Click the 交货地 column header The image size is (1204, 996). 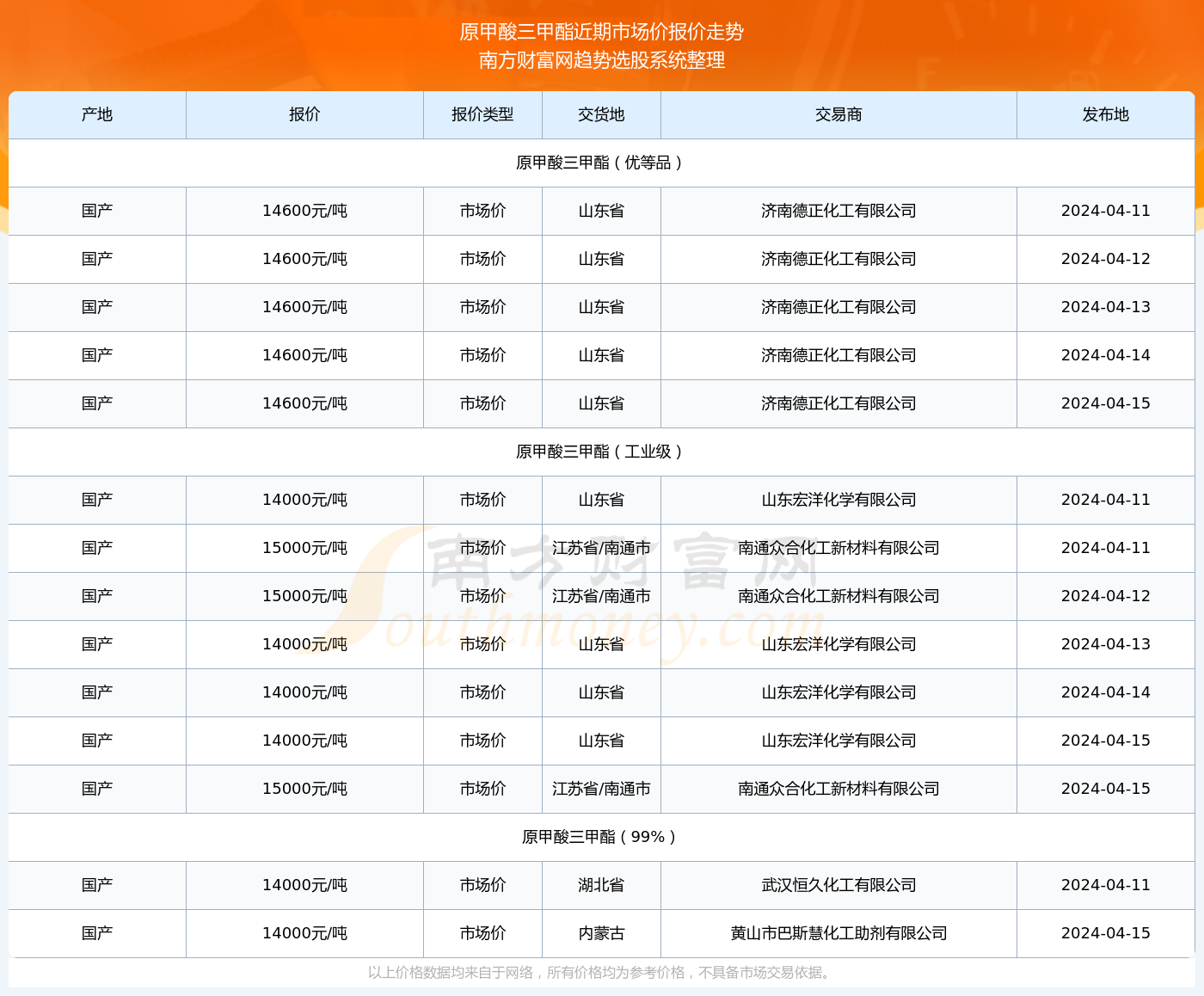click(601, 114)
